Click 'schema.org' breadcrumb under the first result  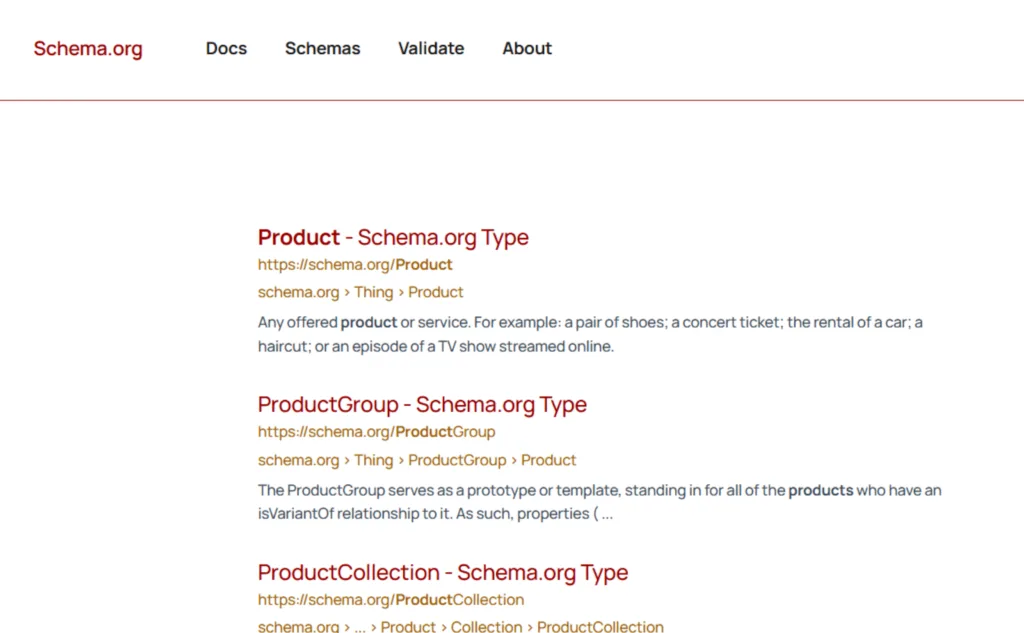298,292
